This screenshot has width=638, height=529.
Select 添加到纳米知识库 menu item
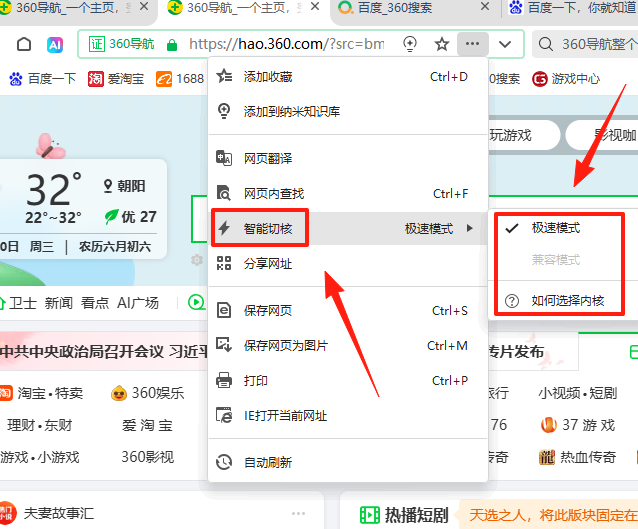pos(348,111)
